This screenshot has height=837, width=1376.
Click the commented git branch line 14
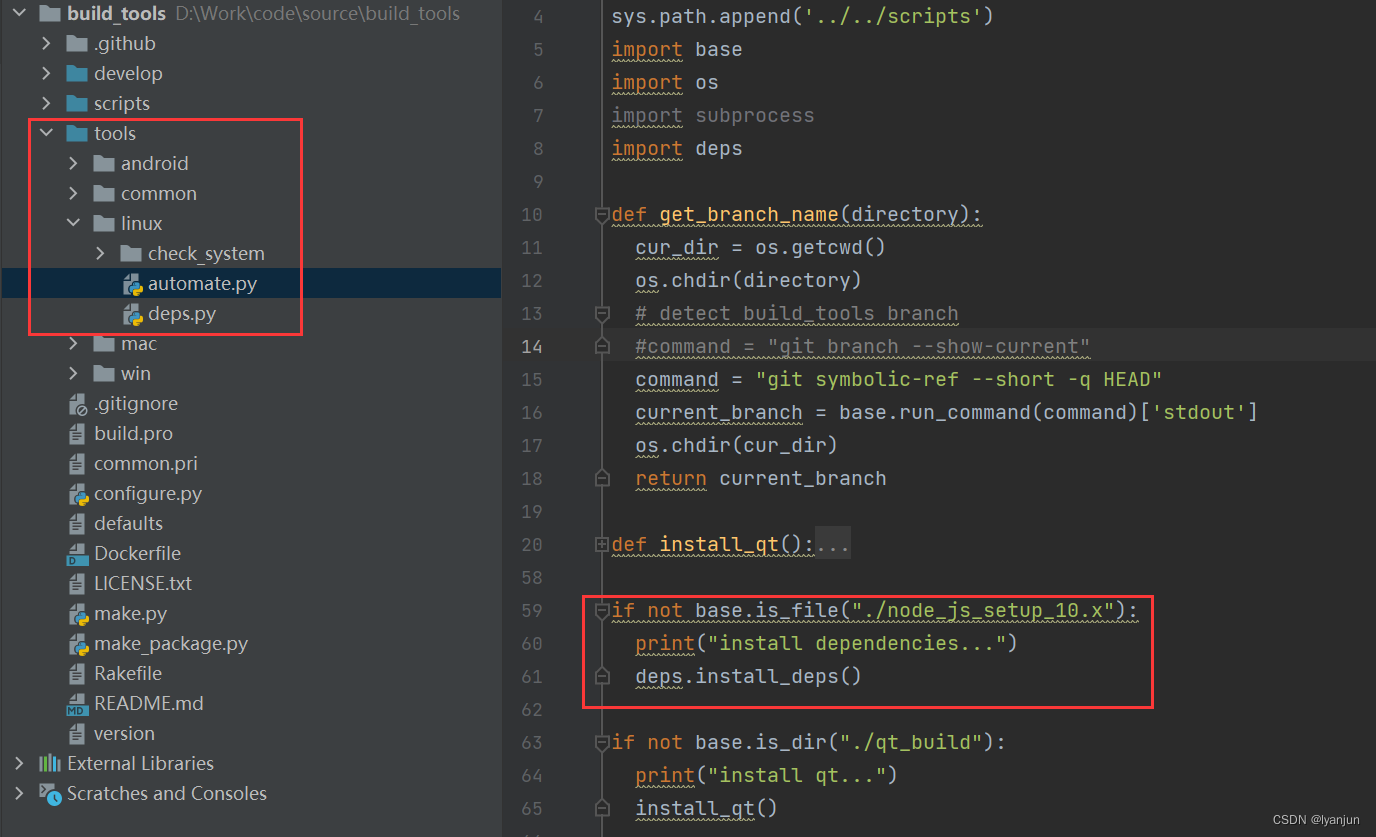(x=863, y=346)
